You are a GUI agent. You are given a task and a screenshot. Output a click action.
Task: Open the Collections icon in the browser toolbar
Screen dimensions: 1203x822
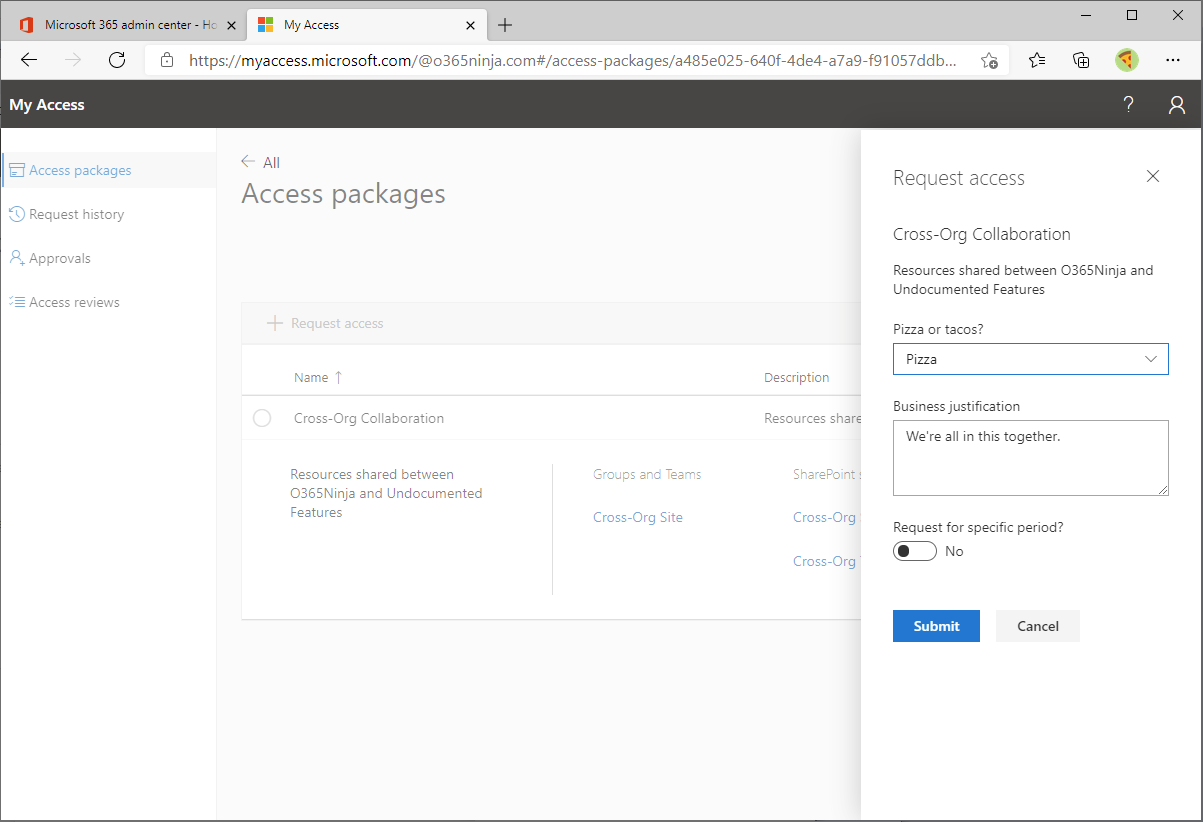pos(1081,60)
